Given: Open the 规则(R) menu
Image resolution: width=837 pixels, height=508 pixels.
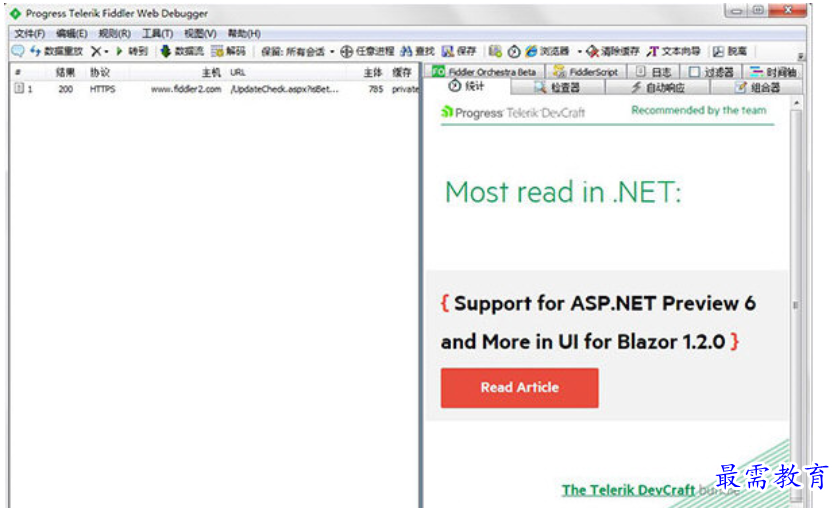Looking at the screenshot, I should (114, 33).
